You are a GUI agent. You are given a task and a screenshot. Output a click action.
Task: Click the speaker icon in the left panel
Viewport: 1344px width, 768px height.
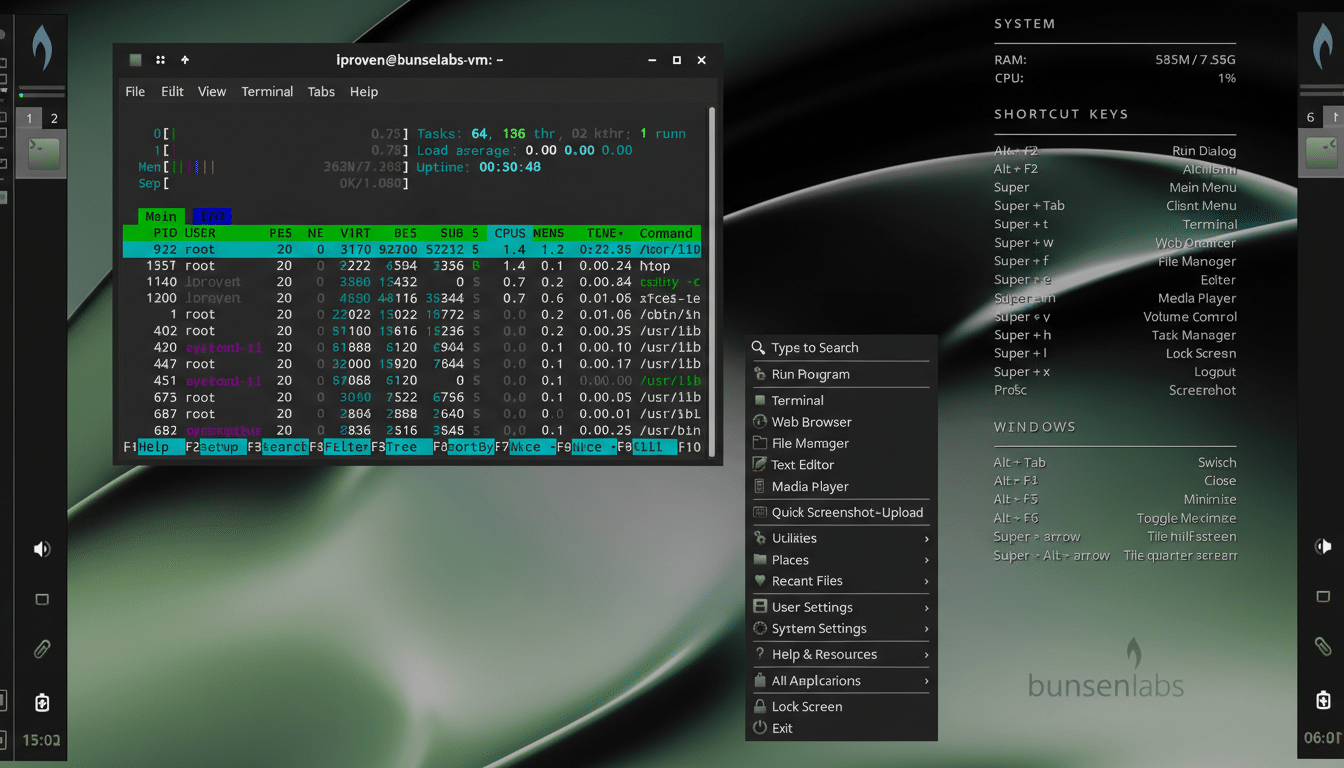click(40, 548)
